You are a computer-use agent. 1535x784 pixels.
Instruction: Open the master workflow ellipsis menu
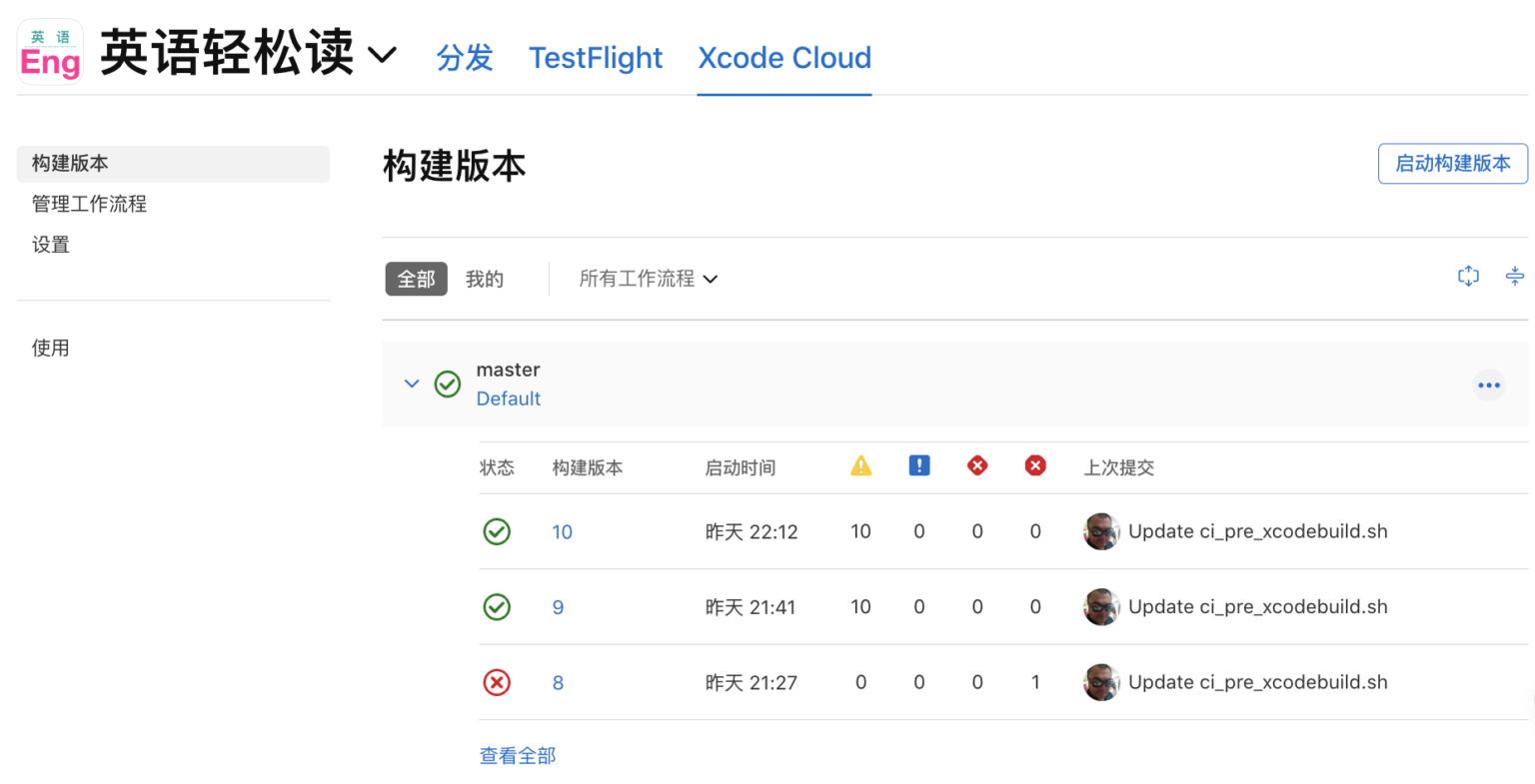click(x=1488, y=386)
